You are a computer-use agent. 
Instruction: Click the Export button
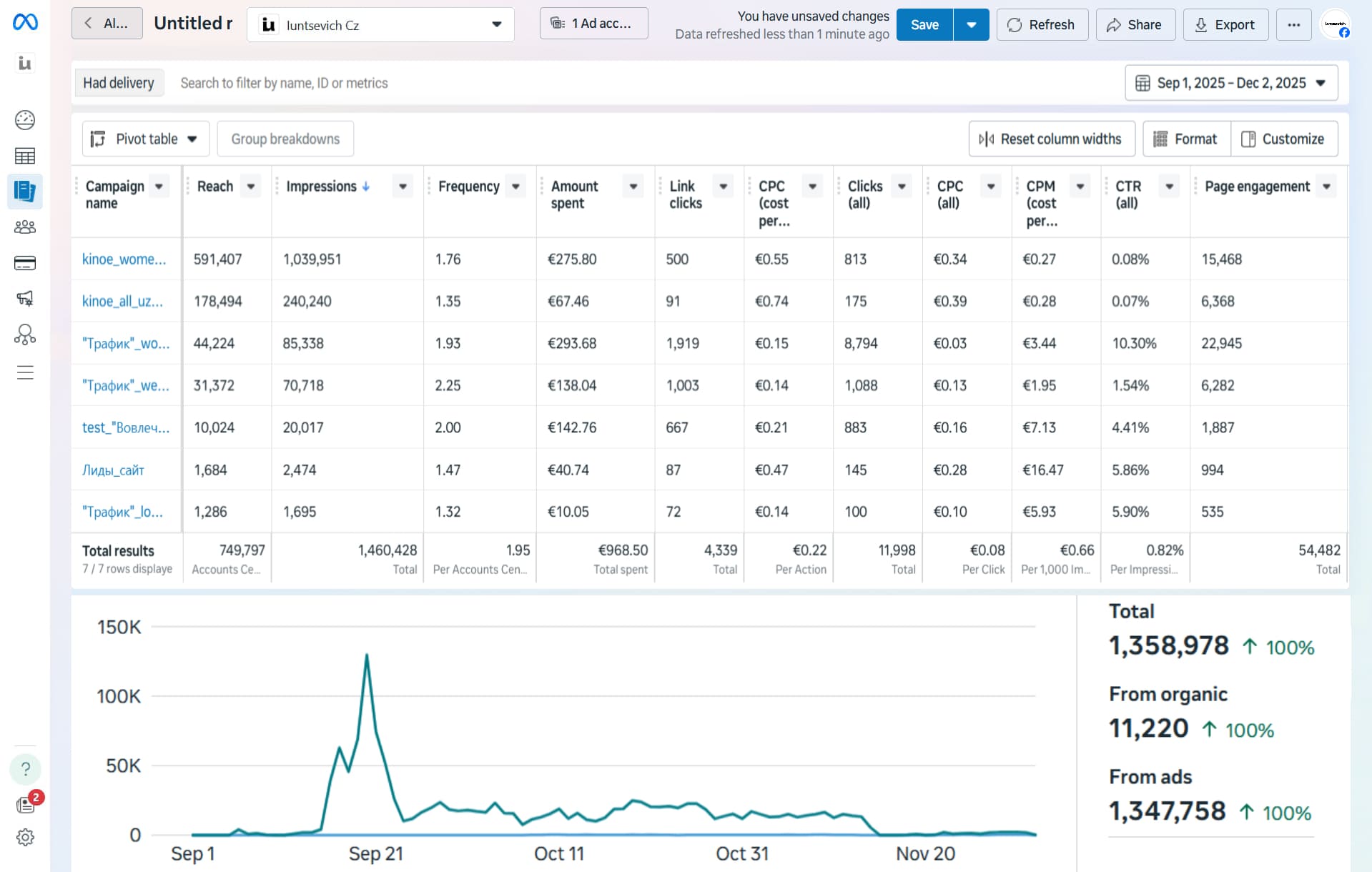pyautogui.click(x=1225, y=25)
